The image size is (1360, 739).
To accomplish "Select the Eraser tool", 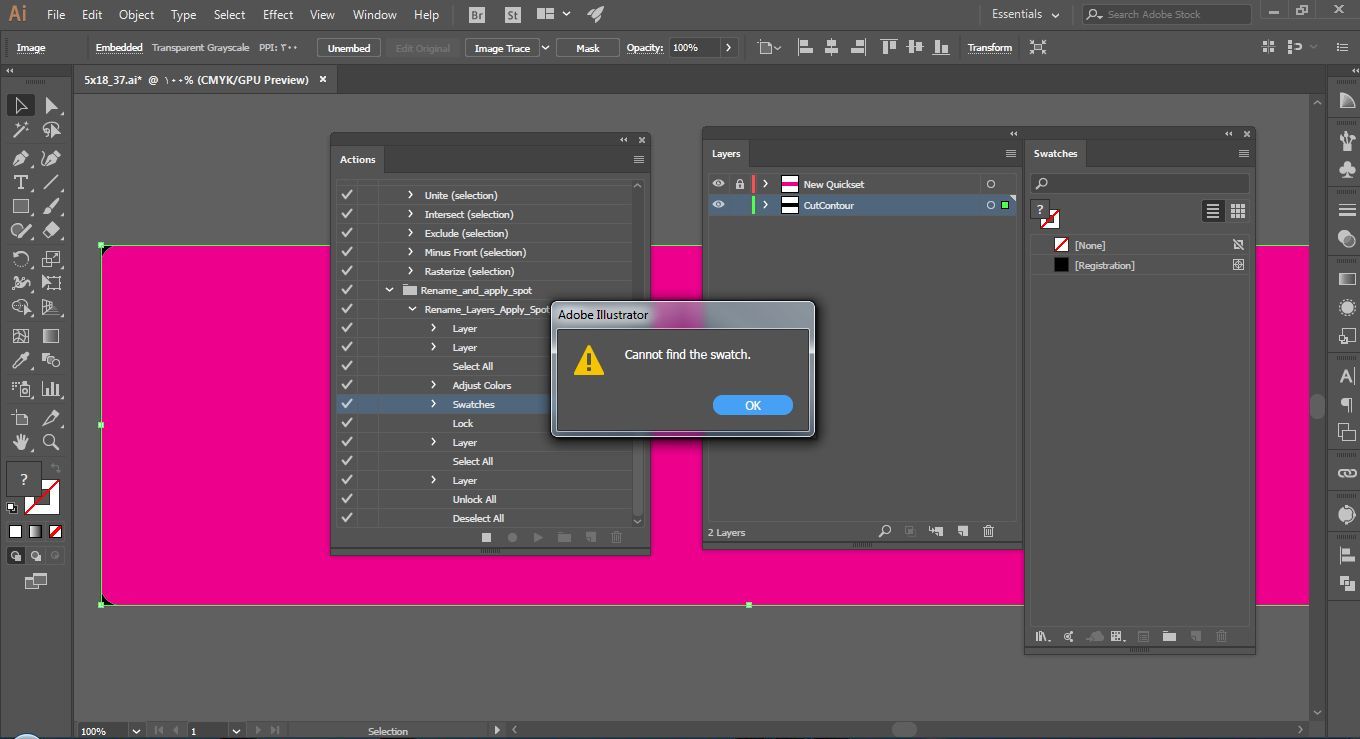I will pyautogui.click(x=51, y=230).
